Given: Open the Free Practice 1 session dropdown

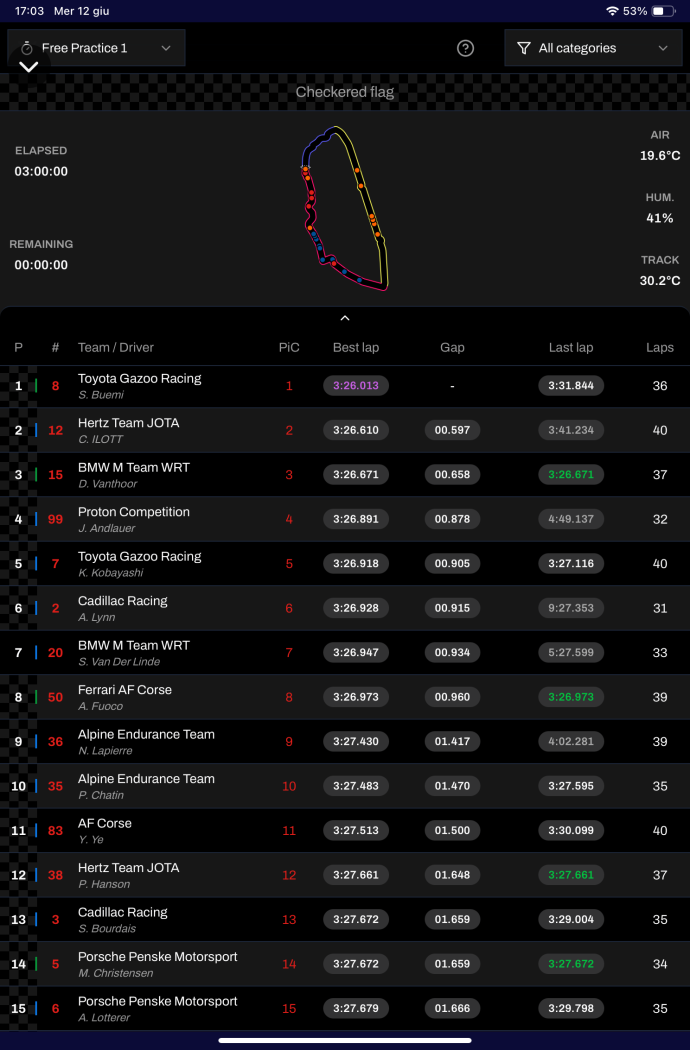Looking at the screenshot, I should tap(96, 48).
